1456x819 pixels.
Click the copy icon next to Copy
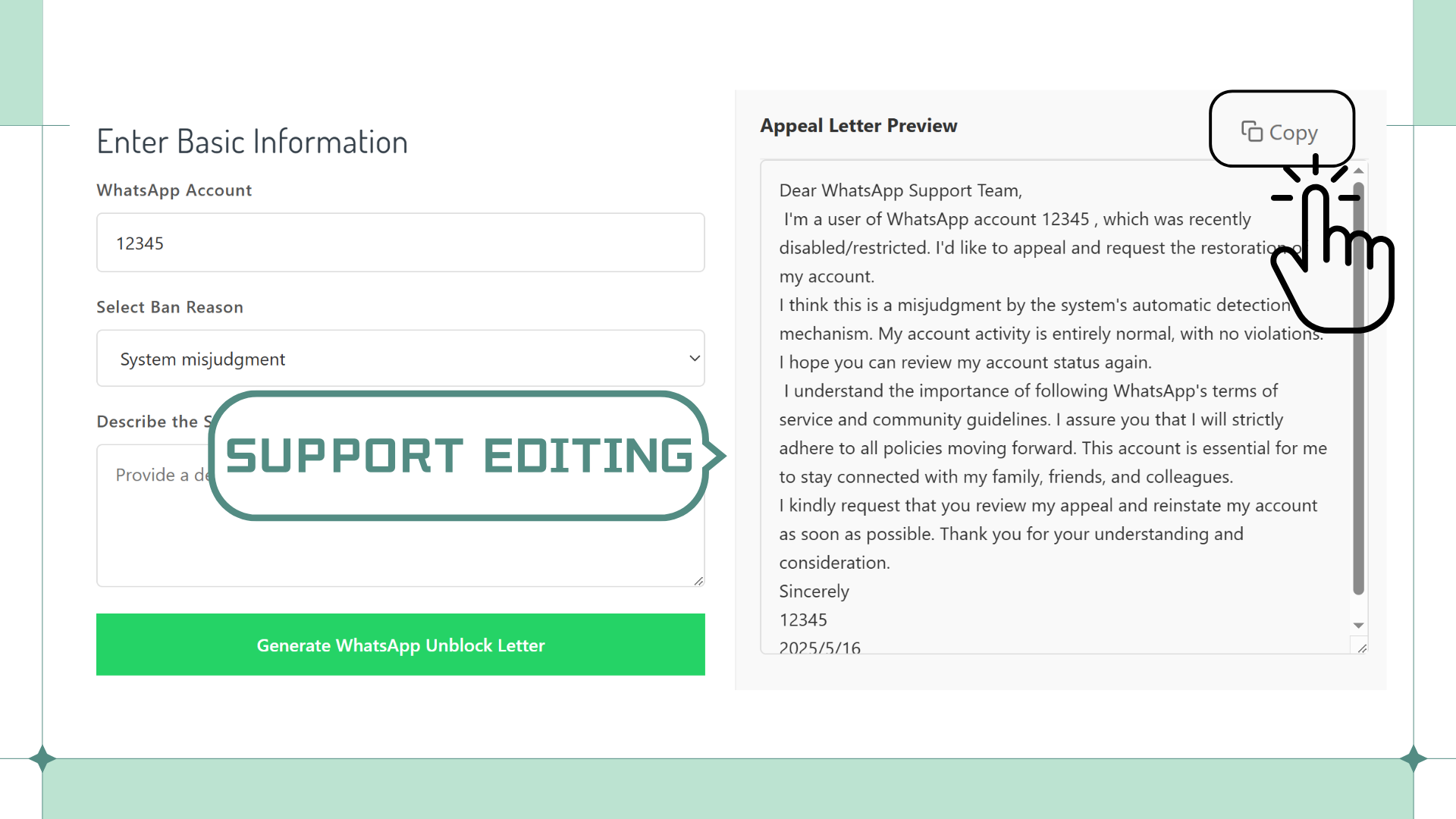click(x=1251, y=131)
